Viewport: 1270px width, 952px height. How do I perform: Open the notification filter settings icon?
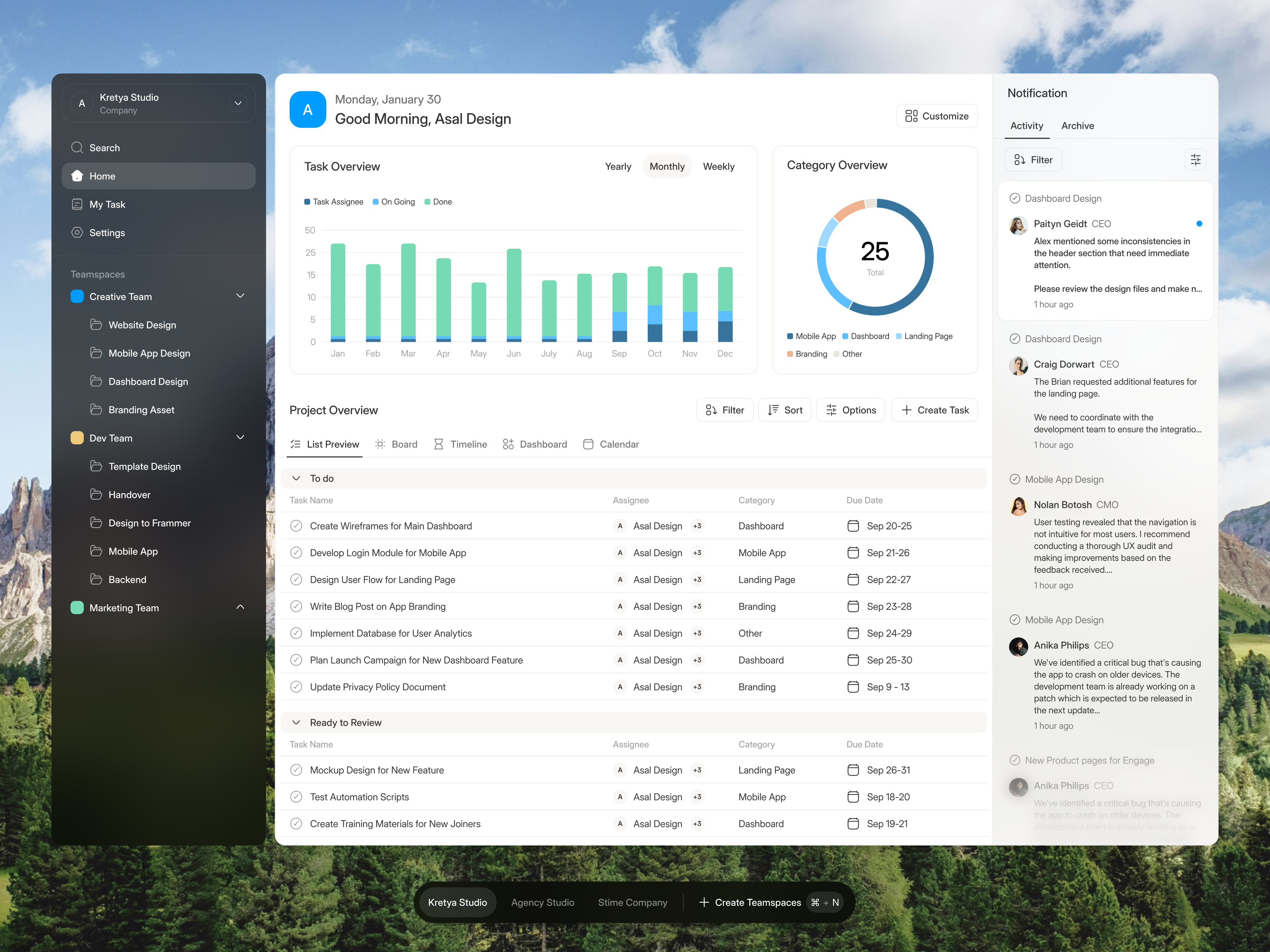click(x=1196, y=159)
